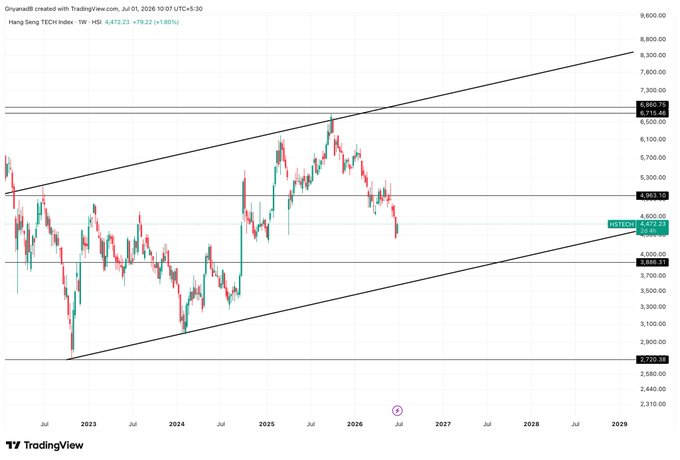Viewport: 680px width, 460px height.
Task: Click the 7,800.00 price axis label
Action: click(x=653, y=72)
